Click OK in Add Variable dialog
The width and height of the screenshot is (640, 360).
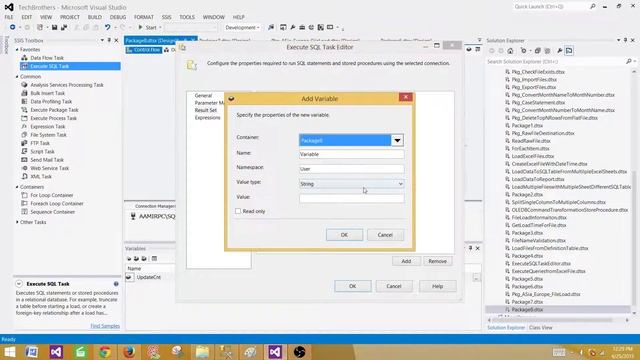pos(344,235)
